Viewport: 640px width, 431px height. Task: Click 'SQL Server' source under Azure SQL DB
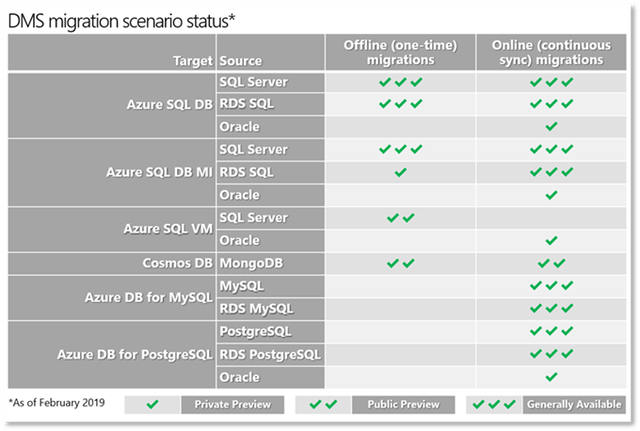tap(271, 82)
